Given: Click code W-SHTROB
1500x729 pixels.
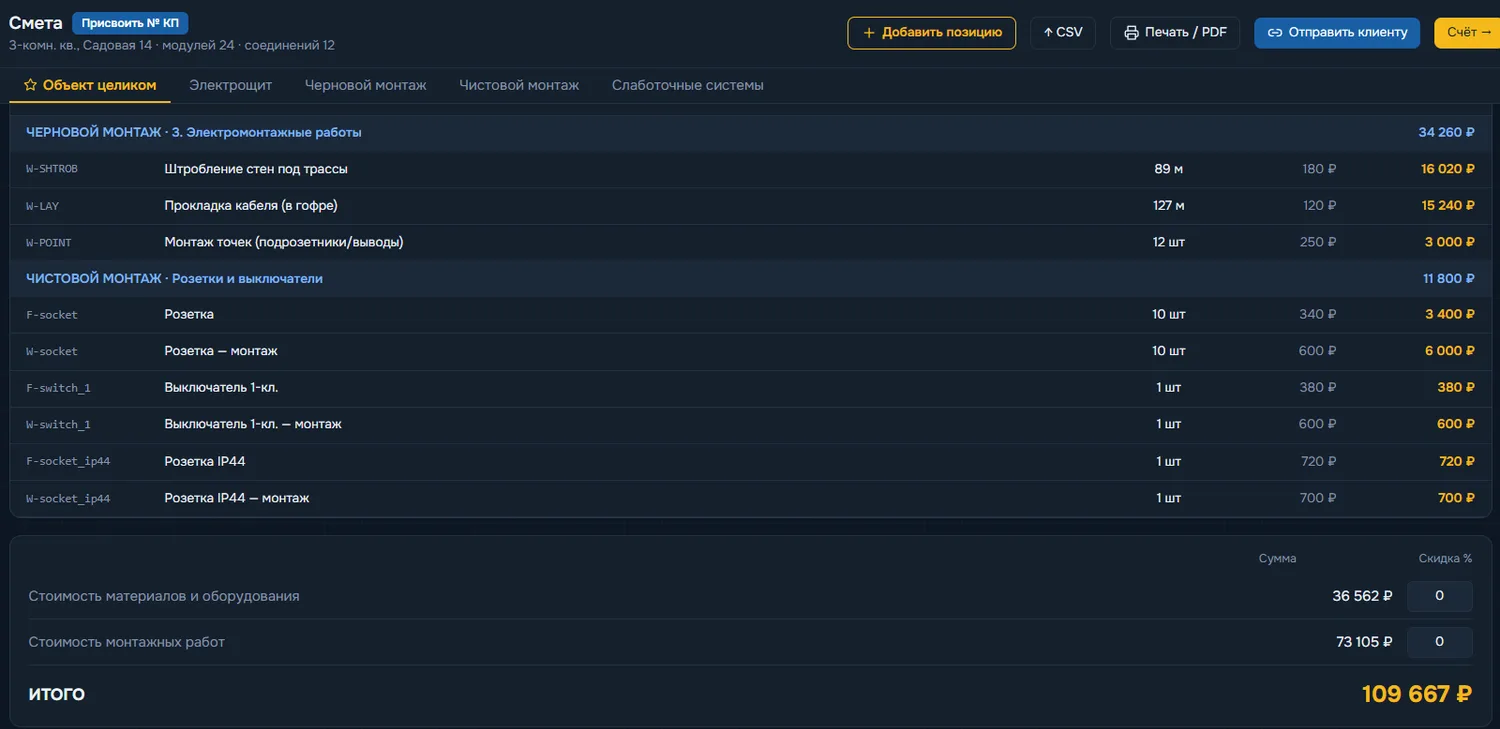Looking at the screenshot, I should 52,169.
